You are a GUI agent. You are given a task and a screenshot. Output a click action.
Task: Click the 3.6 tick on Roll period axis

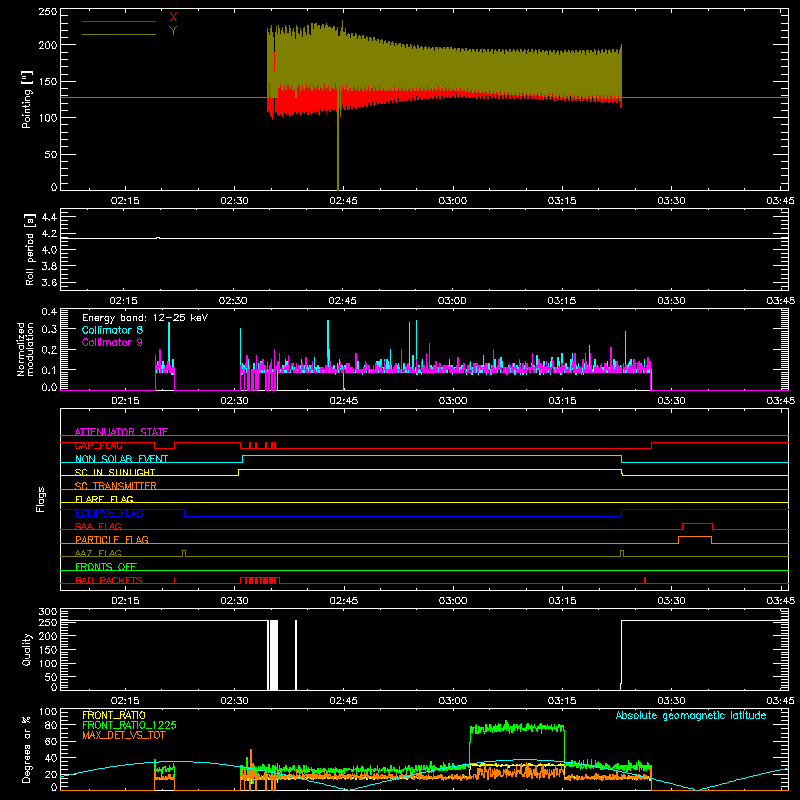coord(49,282)
